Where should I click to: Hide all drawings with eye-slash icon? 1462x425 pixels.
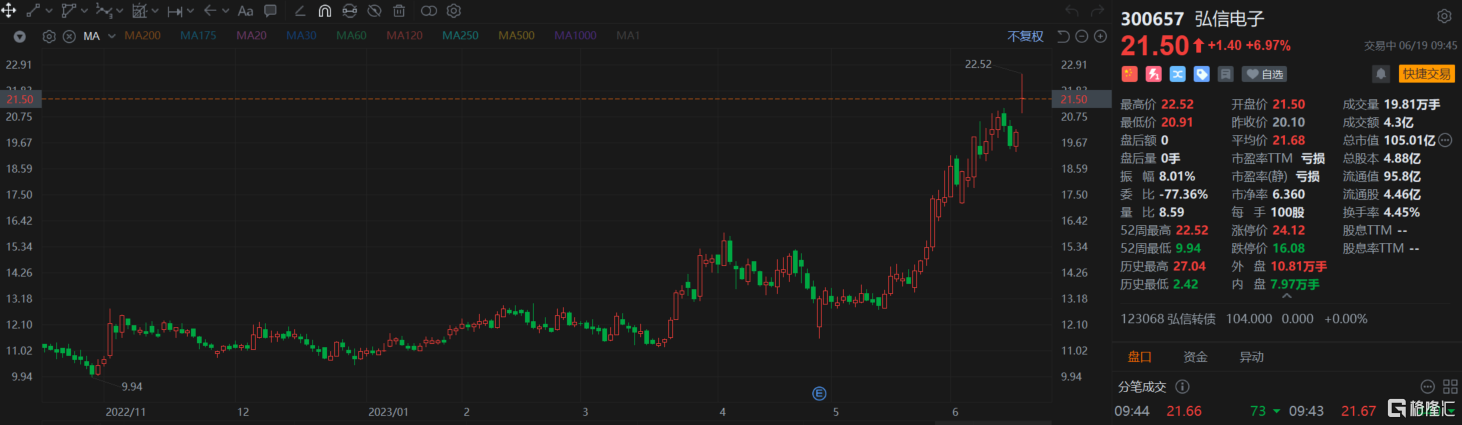(x=374, y=11)
